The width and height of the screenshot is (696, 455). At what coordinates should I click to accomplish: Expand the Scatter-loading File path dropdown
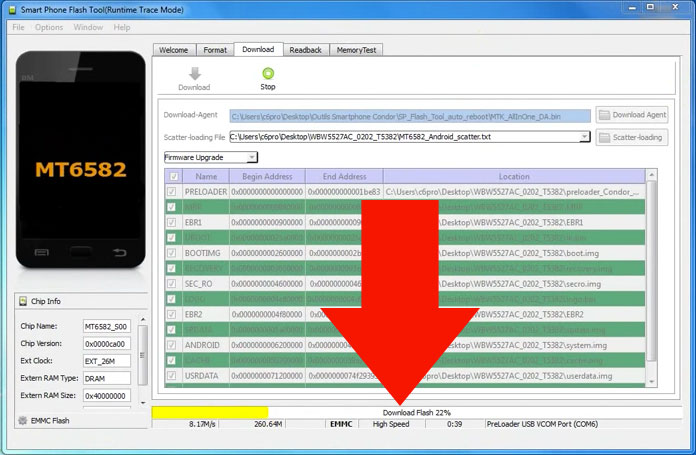point(585,137)
